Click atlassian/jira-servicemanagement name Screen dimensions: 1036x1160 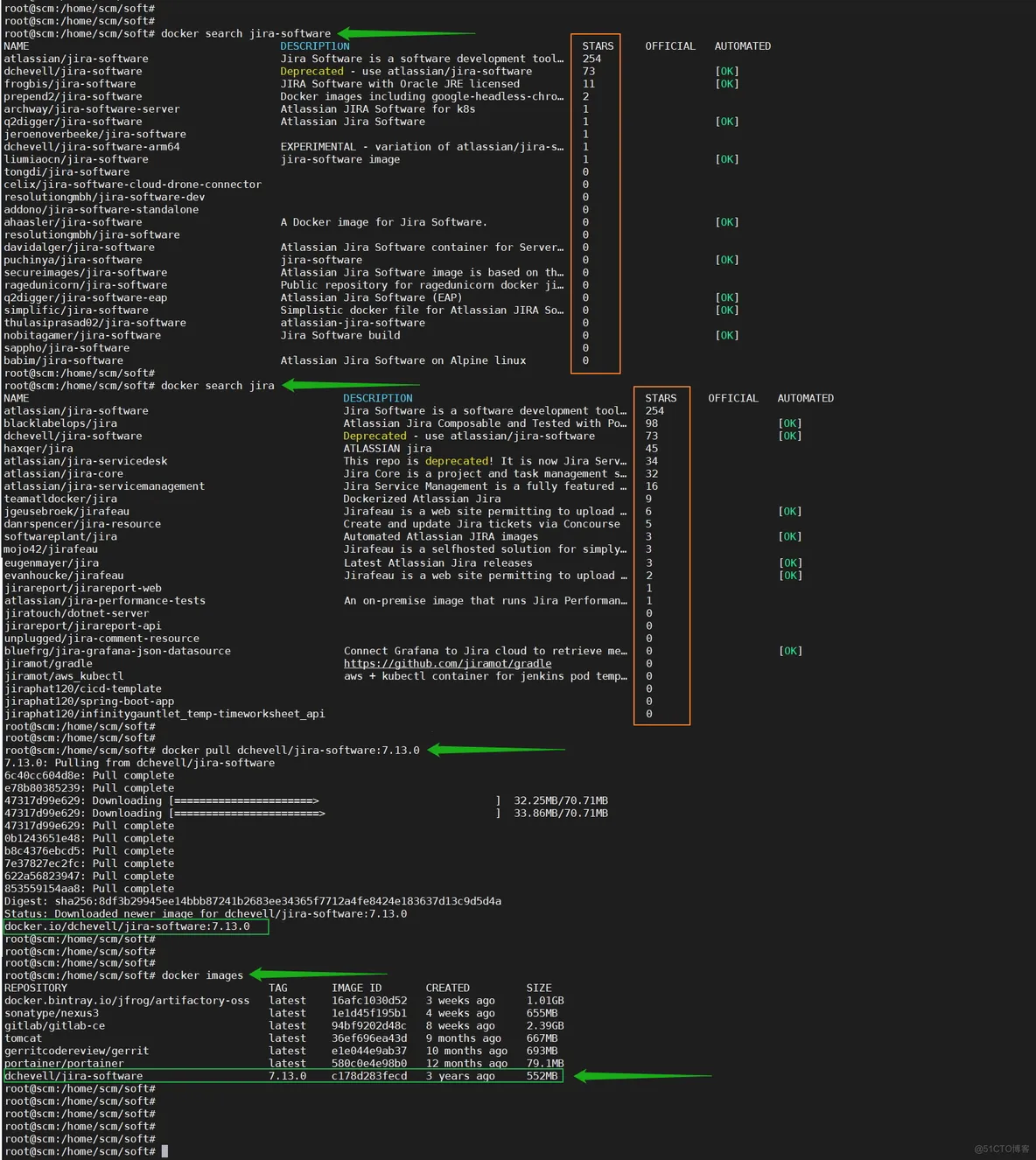tap(104, 486)
